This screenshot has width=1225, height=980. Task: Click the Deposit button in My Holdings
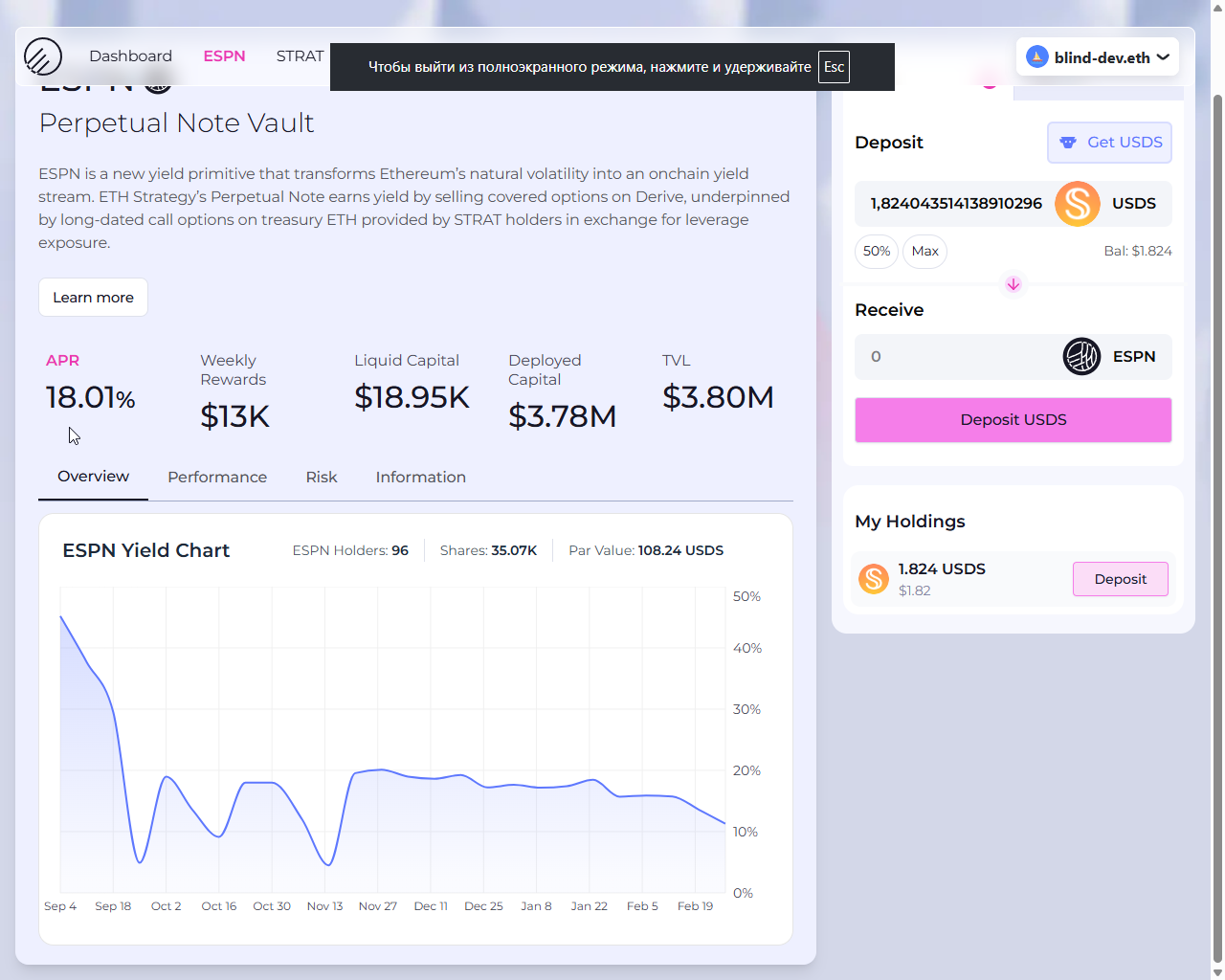point(1120,578)
